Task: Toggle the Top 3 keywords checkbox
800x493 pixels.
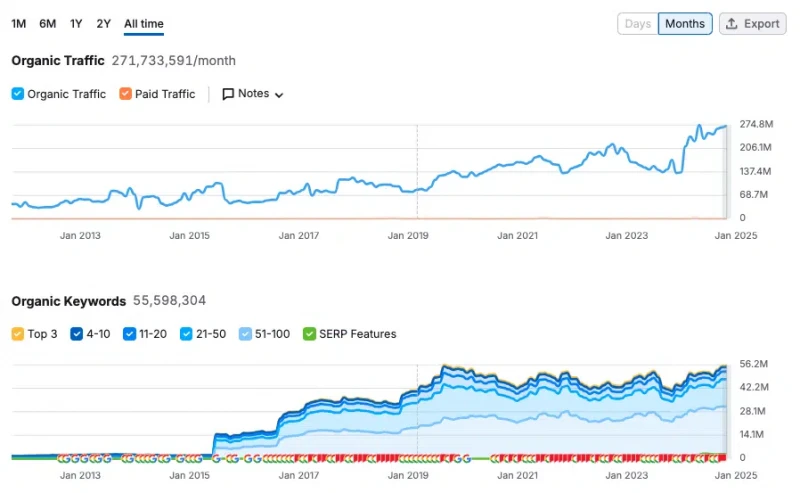Action: click(x=18, y=334)
